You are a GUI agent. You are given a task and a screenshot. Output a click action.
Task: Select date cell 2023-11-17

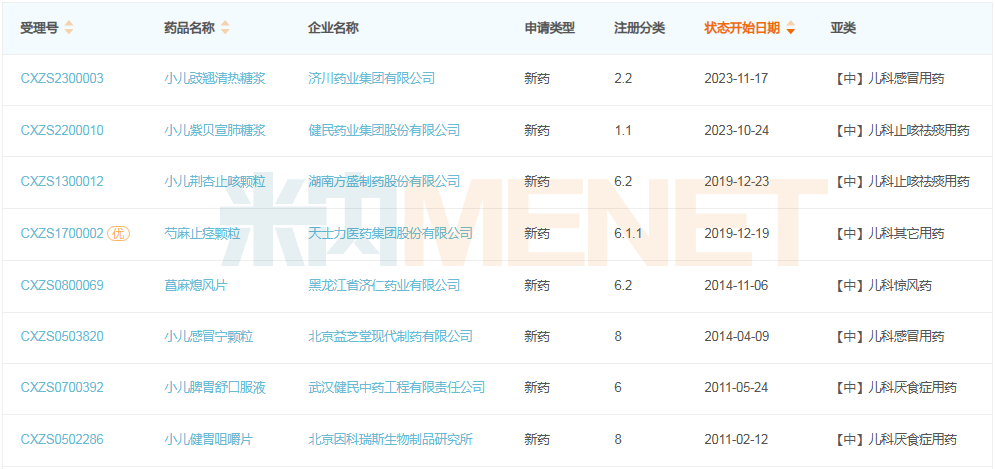737,79
